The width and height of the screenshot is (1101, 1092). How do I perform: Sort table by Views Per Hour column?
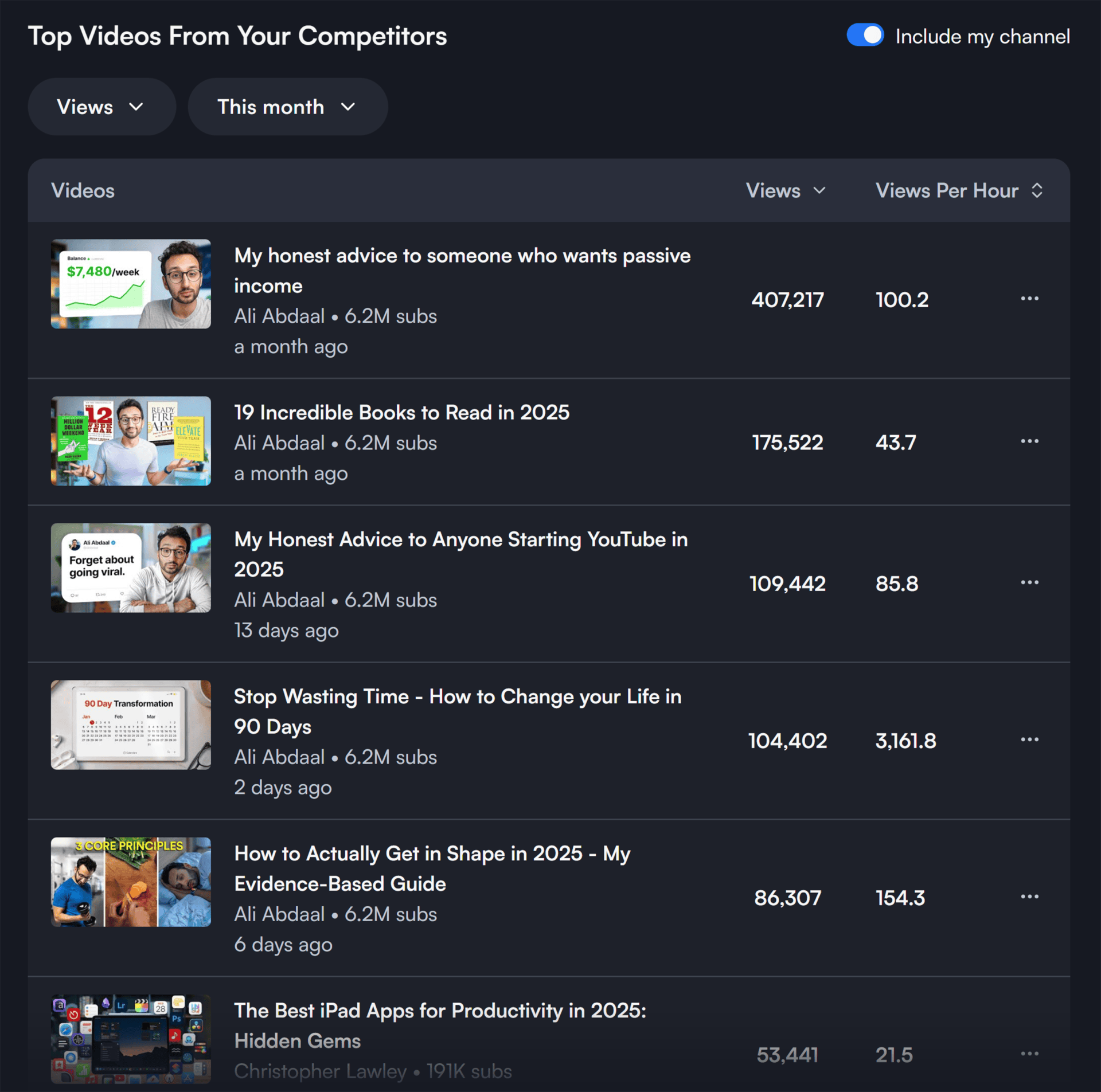tap(959, 190)
